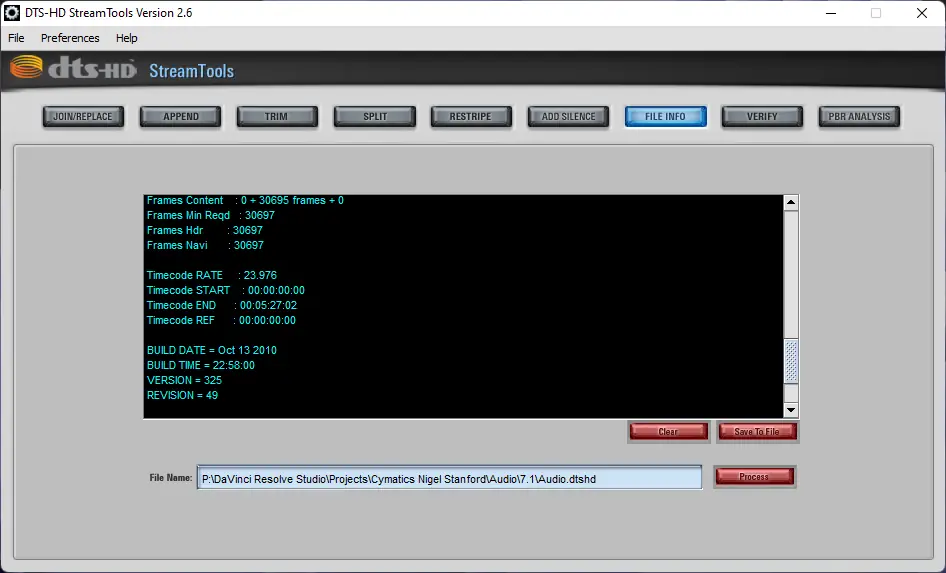Viewport: 946px width, 573px height.
Task: Click the DTS-HD StreamTools title bar app icon
Action: click(x=12, y=13)
